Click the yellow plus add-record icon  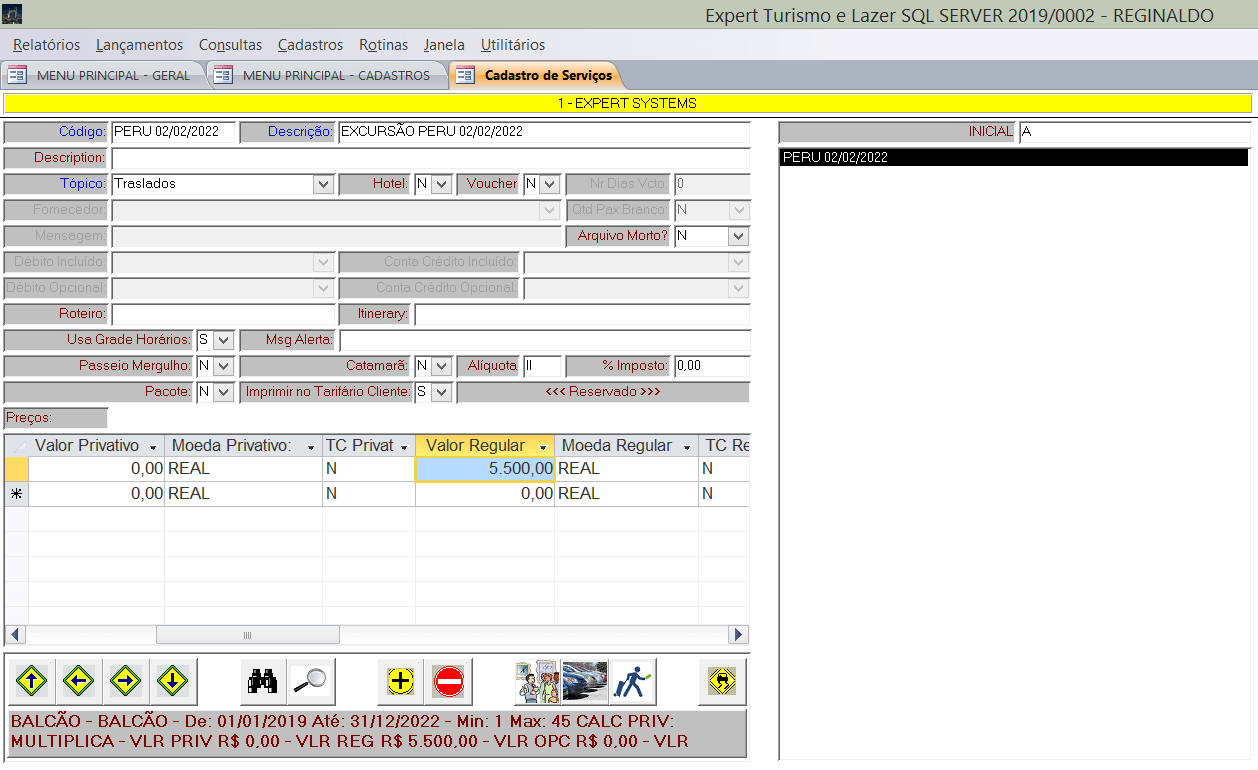(x=400, y=682)
